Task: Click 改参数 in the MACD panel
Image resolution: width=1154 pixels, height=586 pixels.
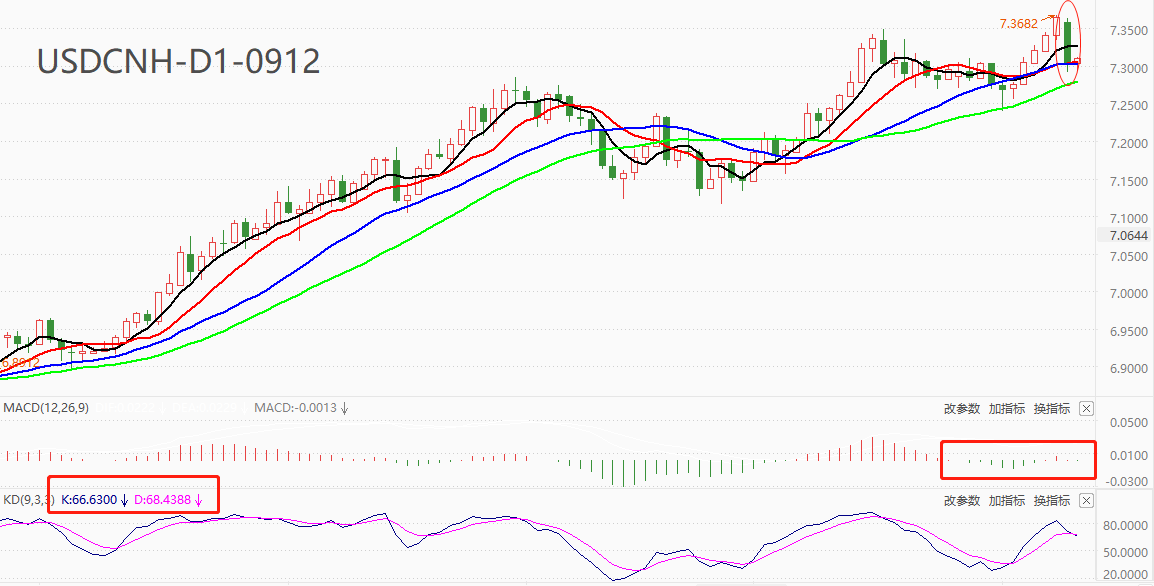Action: click(x=962, y=408)
